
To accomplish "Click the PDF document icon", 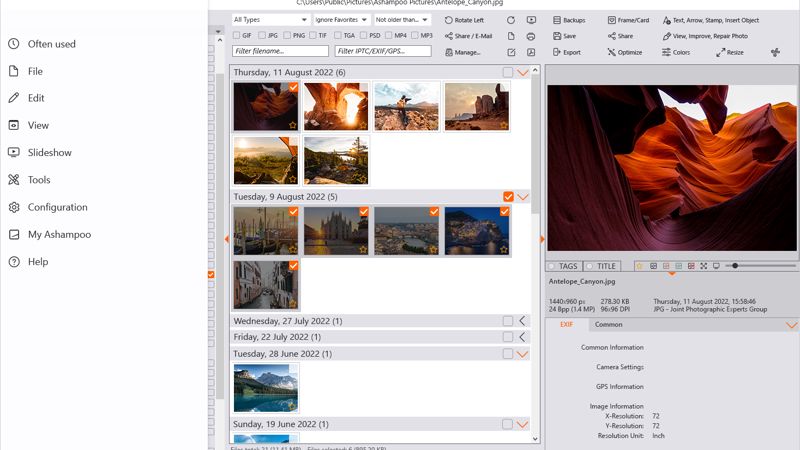I will [531, 52].
